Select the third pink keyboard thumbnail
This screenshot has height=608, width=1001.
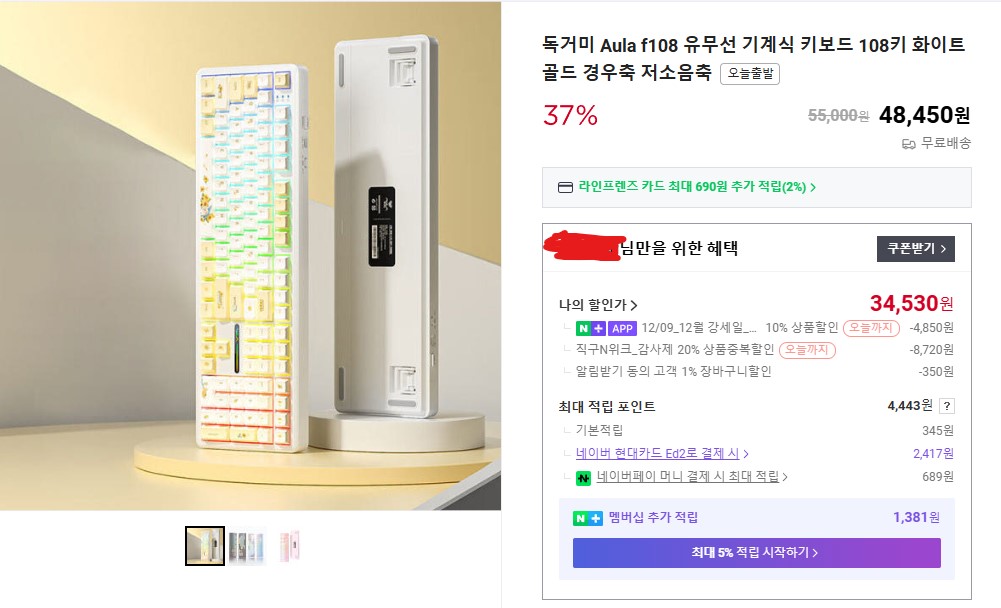[x=288, y=546]
